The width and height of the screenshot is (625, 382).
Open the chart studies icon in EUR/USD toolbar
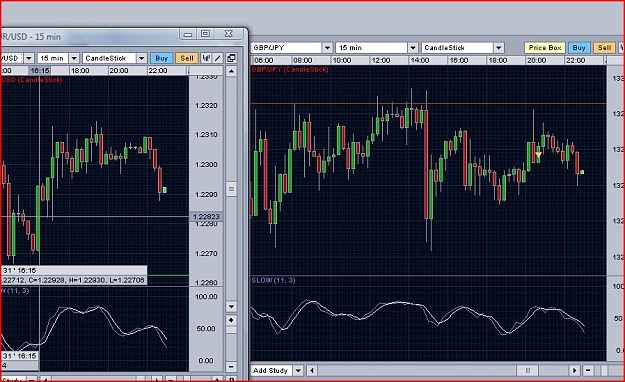tap(206, 58)
